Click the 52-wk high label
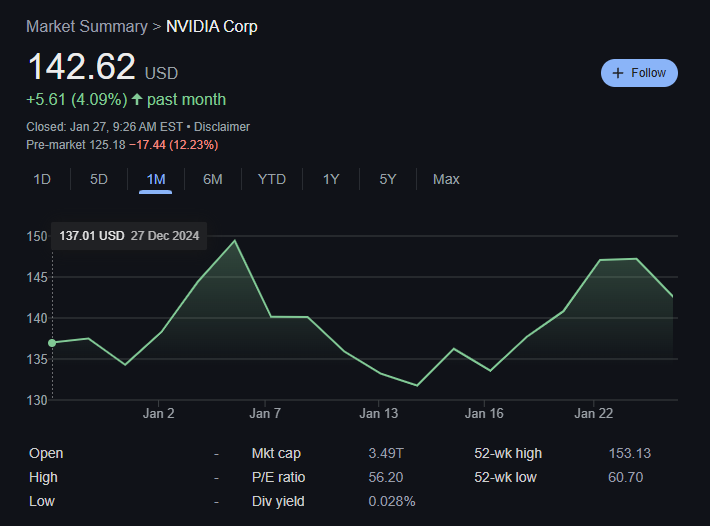 tap(508, 454)
